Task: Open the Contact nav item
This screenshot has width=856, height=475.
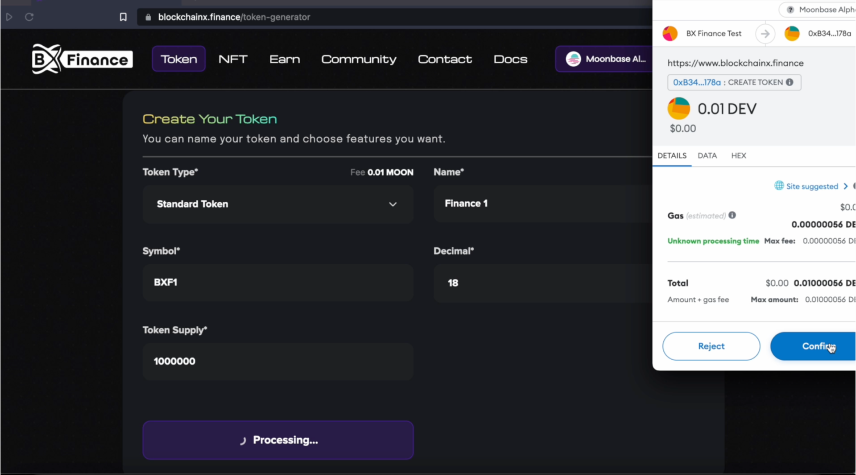Action: click(445, 59)
